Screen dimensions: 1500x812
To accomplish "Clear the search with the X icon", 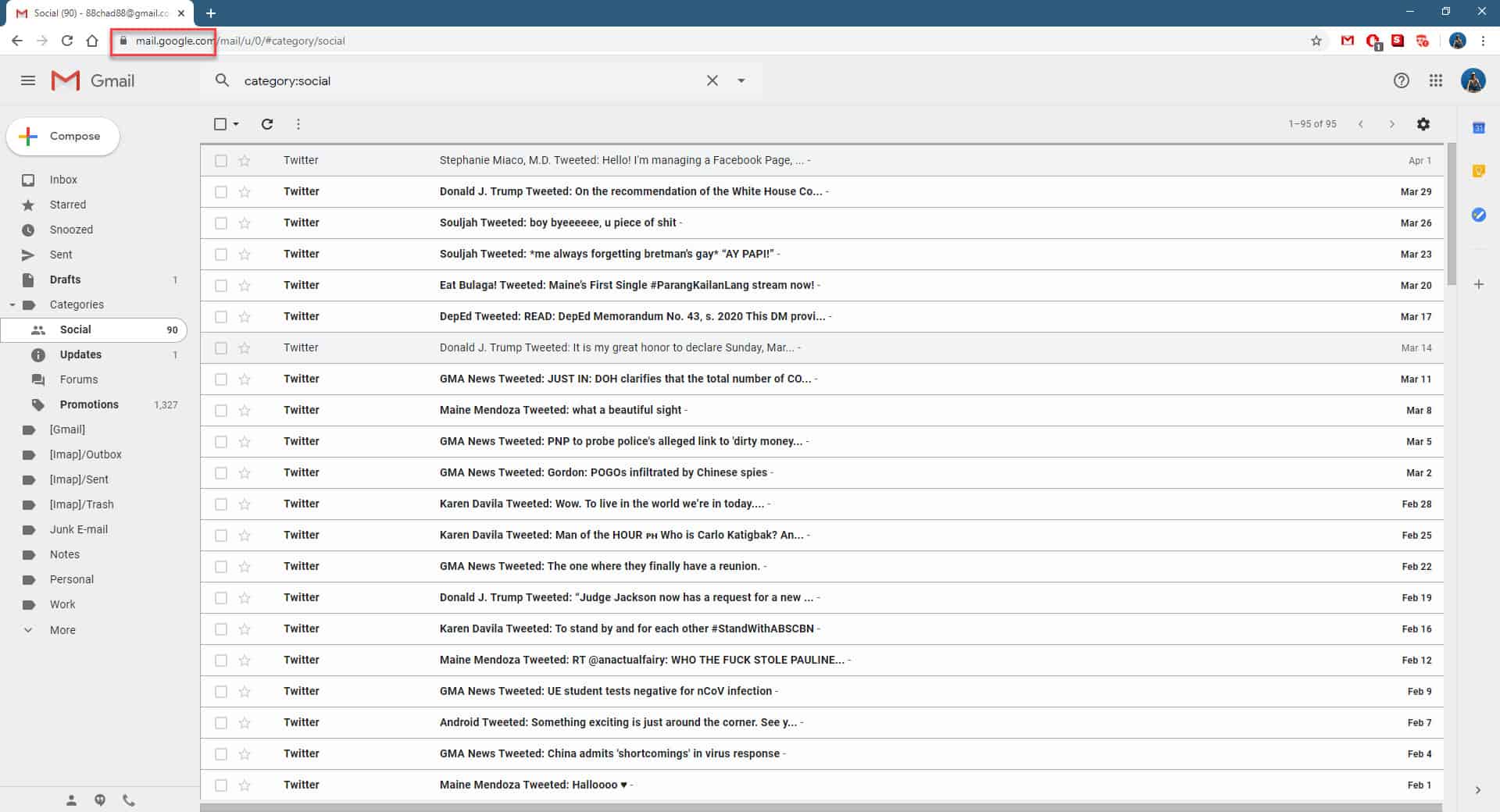I will tap(712, 80).
